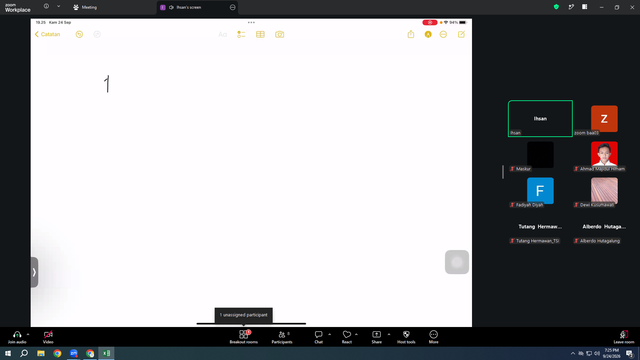
Task: Click camera icon in Notes toolbar
Action: (279, 34)
